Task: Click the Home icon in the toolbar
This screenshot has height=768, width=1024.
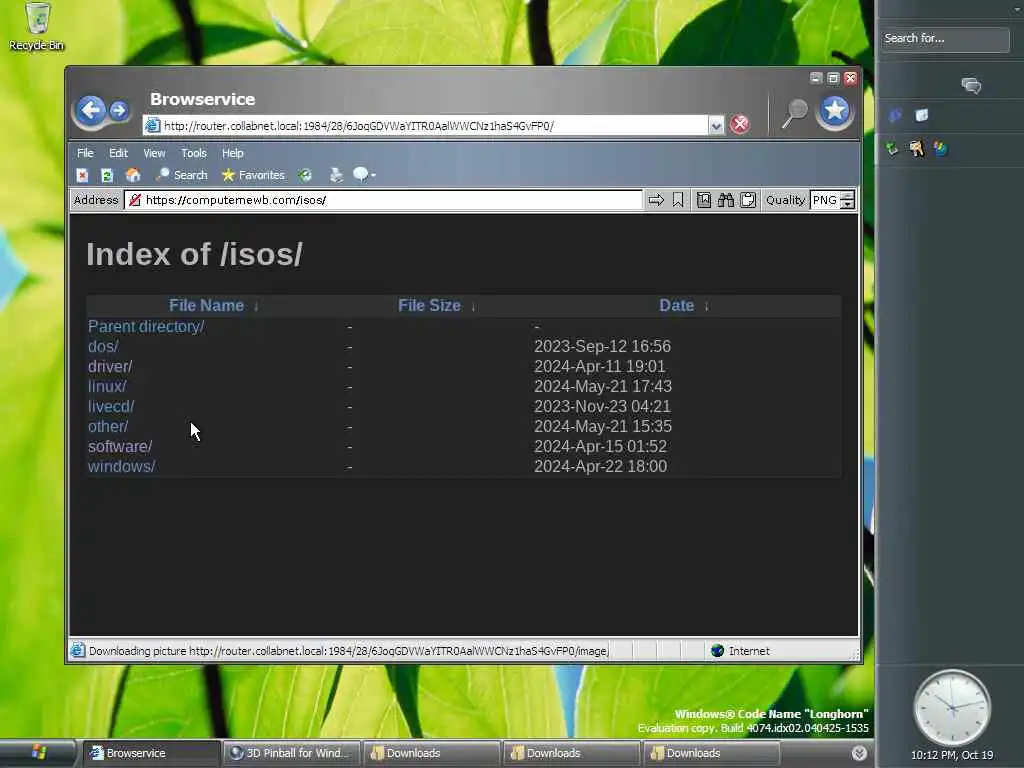Action: click(133, 175)
